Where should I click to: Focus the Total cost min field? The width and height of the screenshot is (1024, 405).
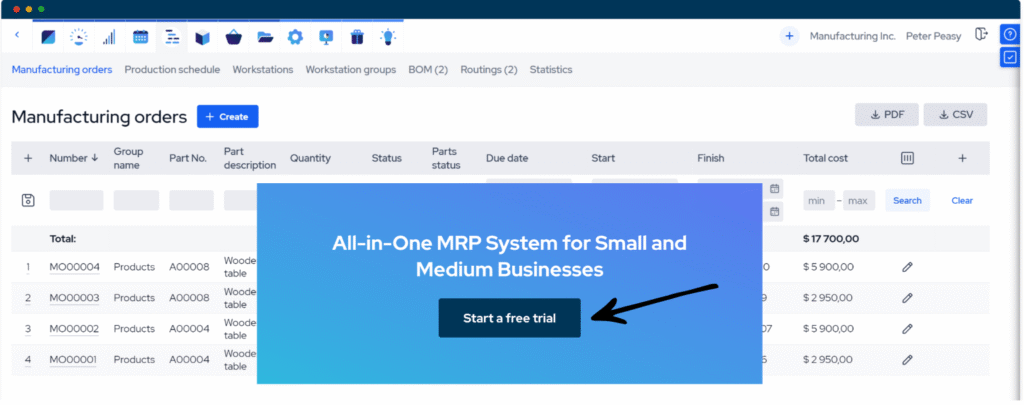click(819, 201)
